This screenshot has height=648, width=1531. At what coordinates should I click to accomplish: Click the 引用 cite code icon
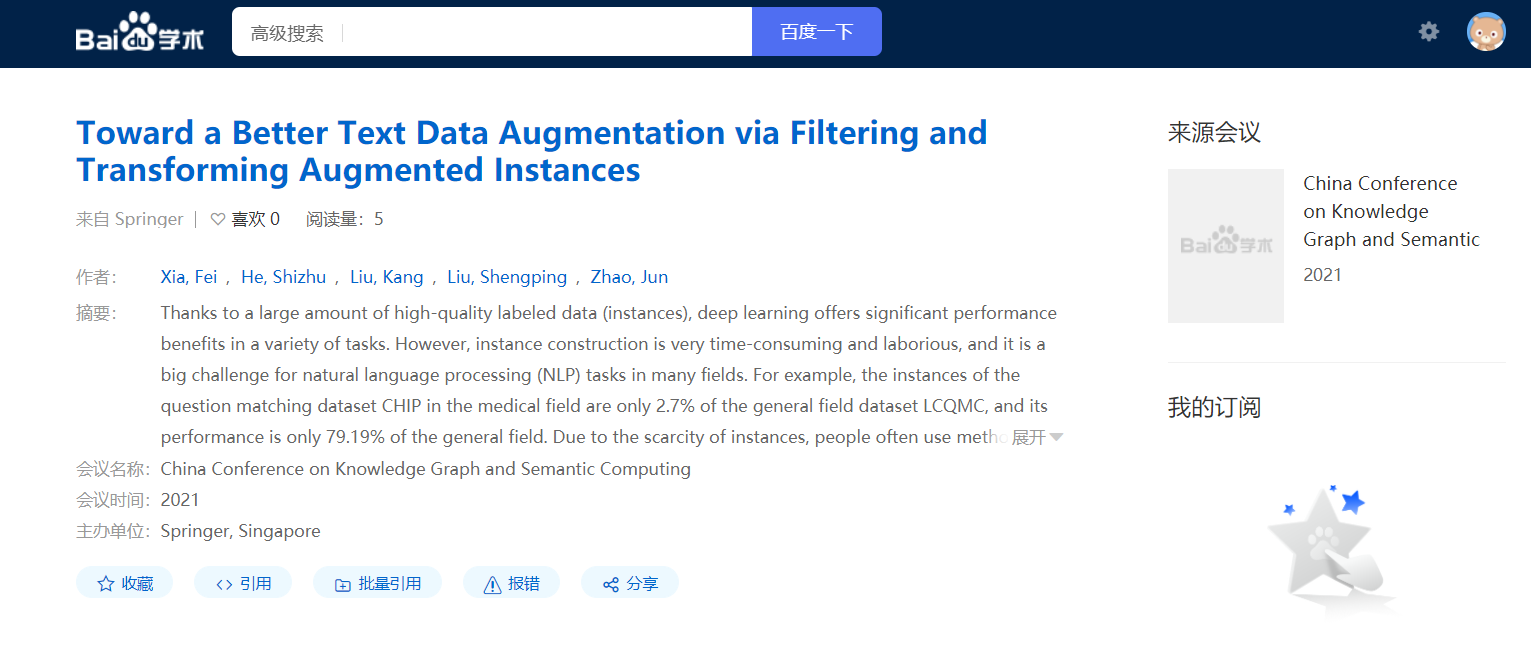(224, 584)
